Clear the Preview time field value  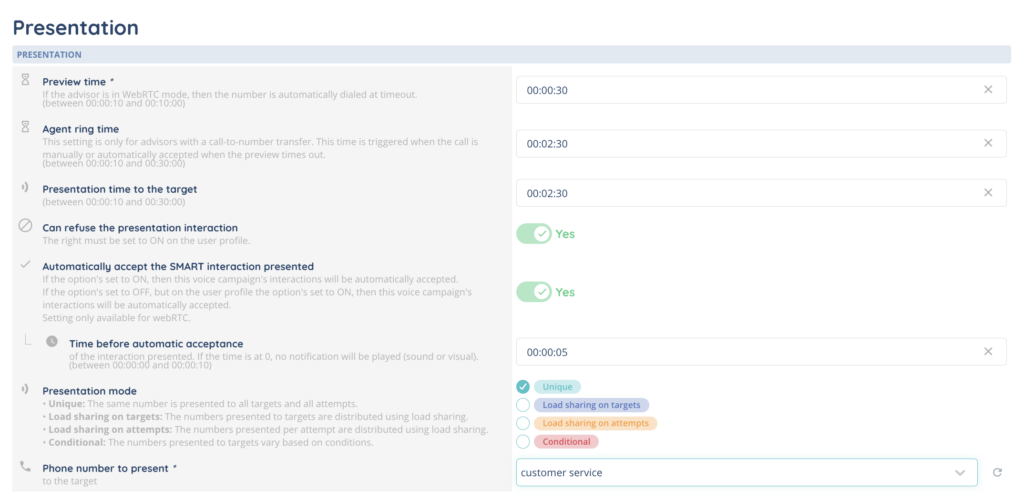[x=987, y=90]
